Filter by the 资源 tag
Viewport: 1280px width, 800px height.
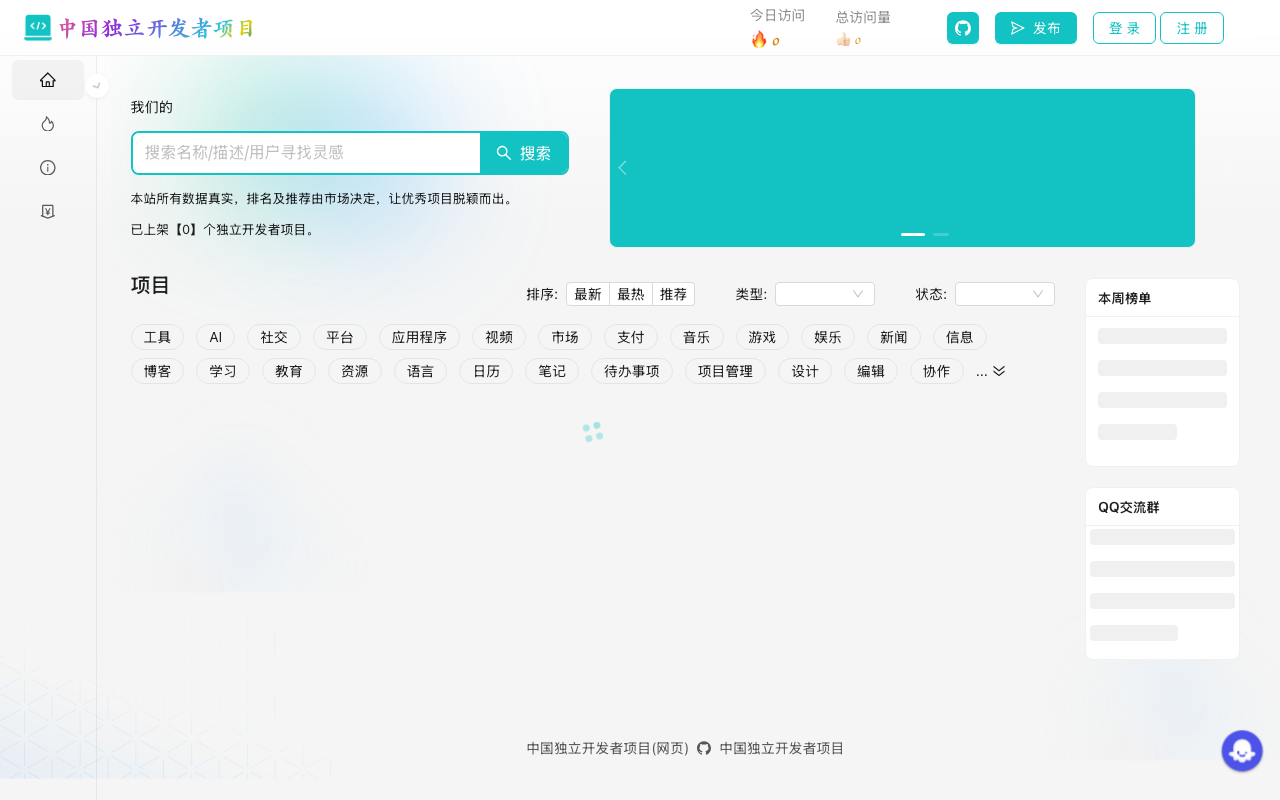[x=355, y=371]
